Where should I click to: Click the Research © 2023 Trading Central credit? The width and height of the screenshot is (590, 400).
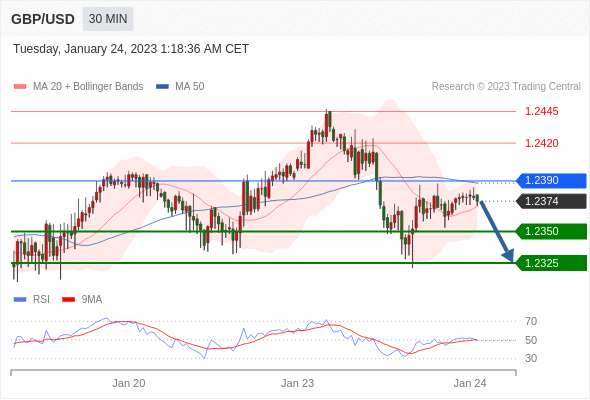point(506,87)
